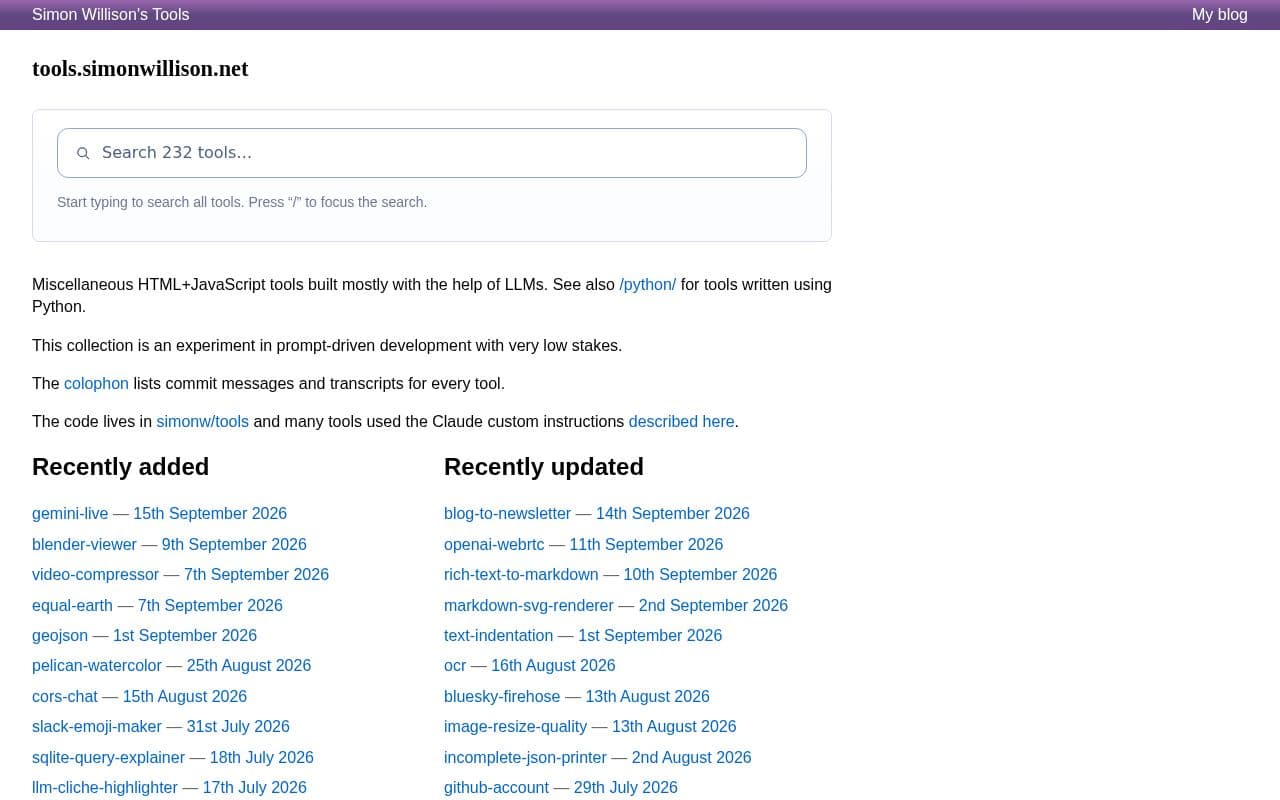
Task: Click the 31st July 2026 date link
Action: pyautogui.click(x=238, y=726)
